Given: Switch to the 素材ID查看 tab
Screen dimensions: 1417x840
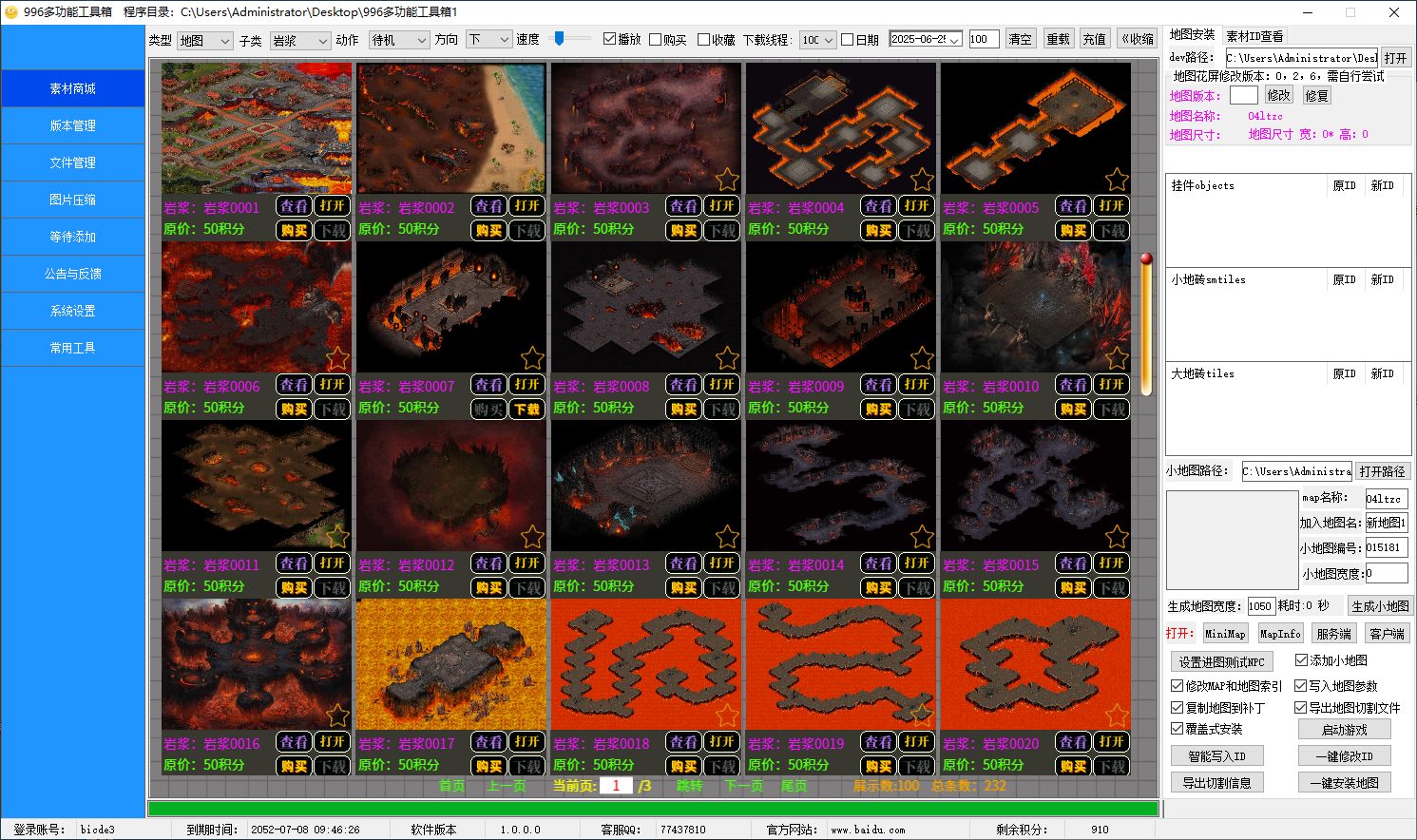Looking at the screenshot, I should point(1254,36).
